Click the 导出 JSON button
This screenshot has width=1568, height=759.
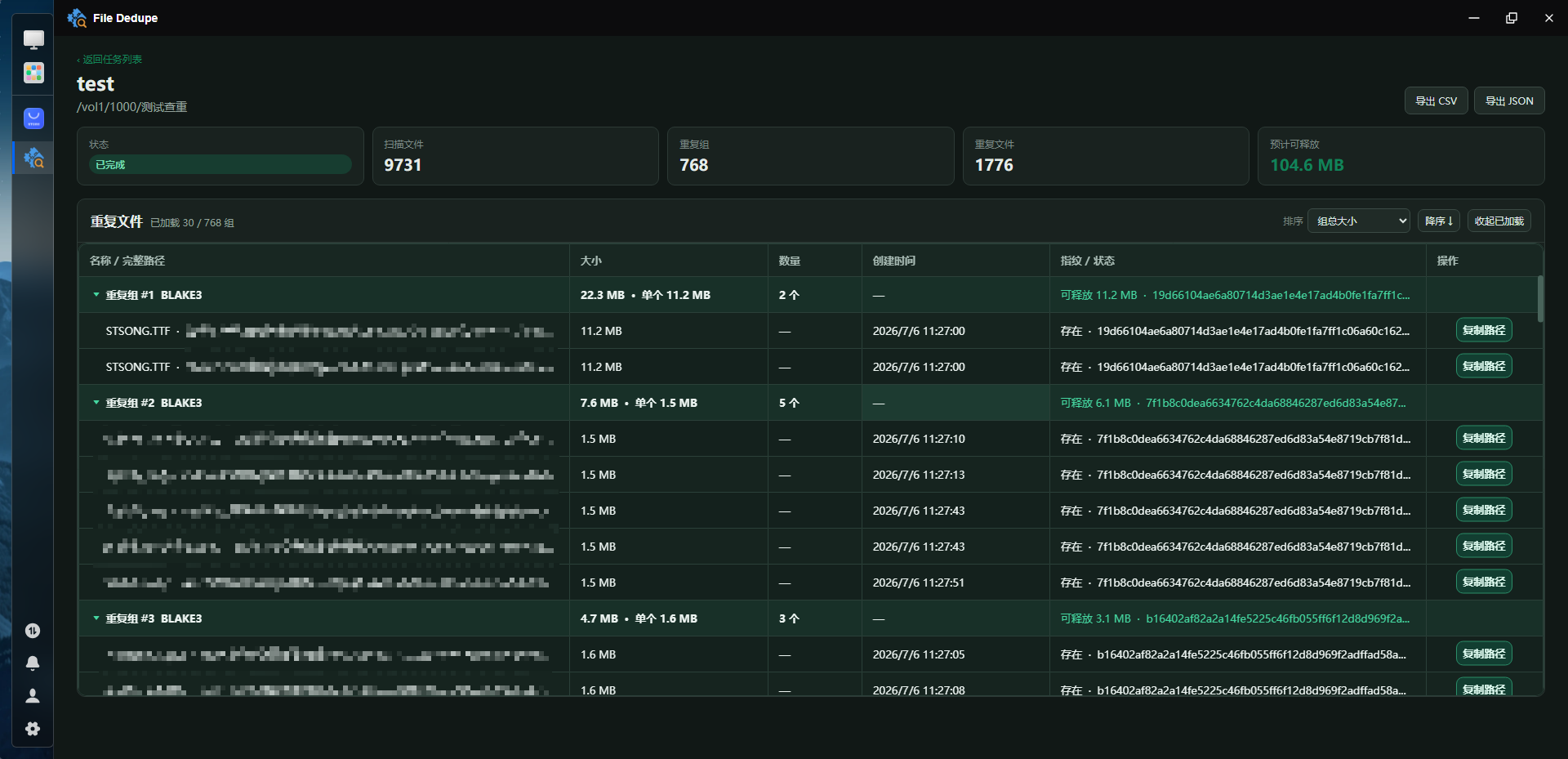click(1509, 101)
